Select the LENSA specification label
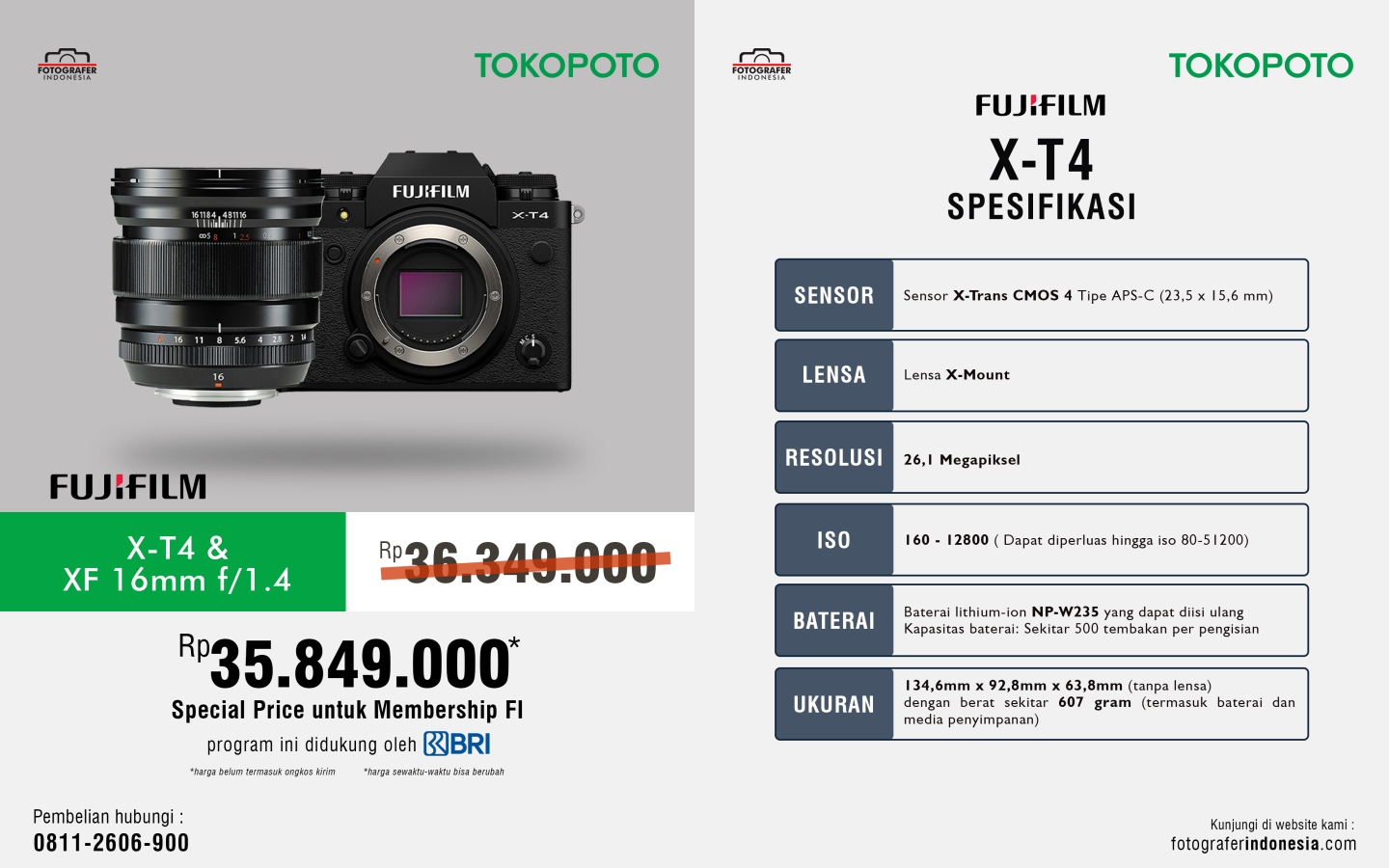The image size is (1389, 868). pos(834,375)
